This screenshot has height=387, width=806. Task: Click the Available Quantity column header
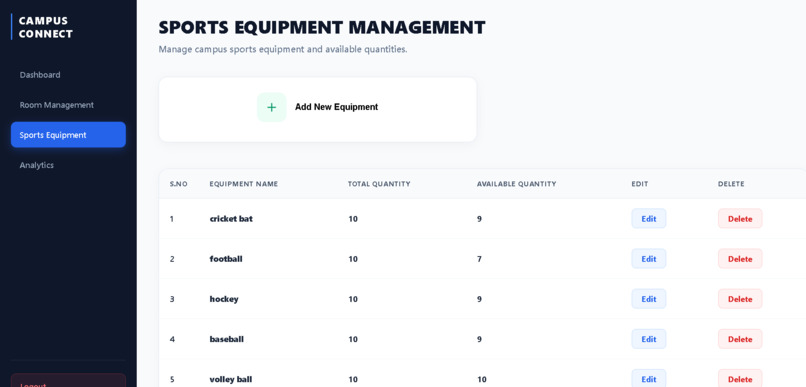[517, 184]
